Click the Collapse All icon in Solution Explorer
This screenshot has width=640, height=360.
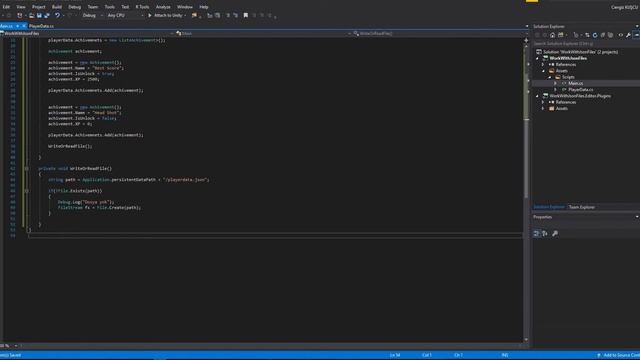(603, 35)
